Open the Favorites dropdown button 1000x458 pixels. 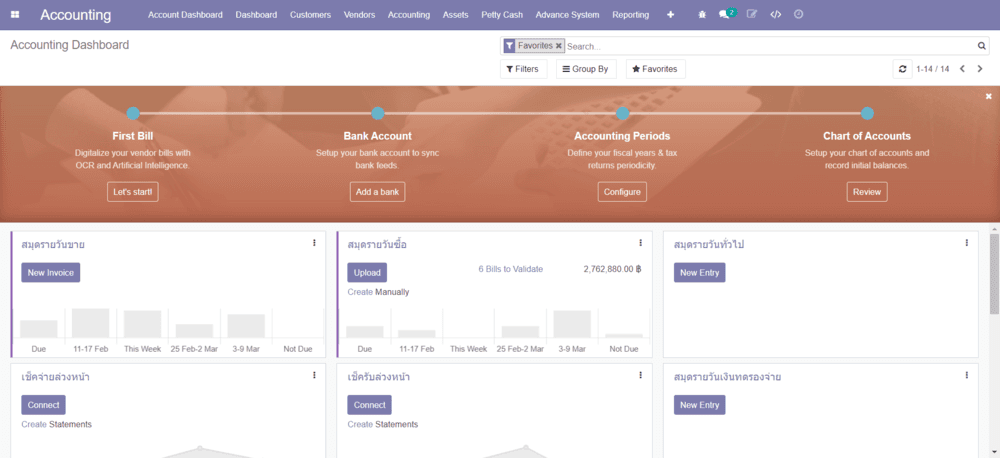coord(656,69)
